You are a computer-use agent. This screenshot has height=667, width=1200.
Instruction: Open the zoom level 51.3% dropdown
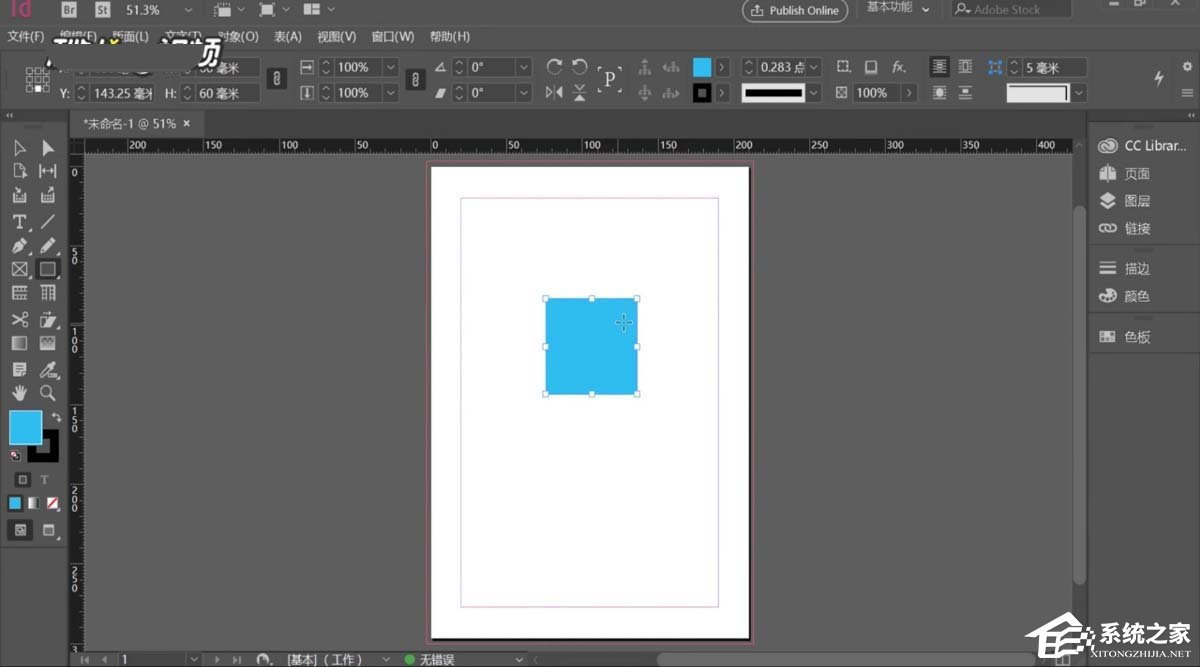tap(188, 10)
